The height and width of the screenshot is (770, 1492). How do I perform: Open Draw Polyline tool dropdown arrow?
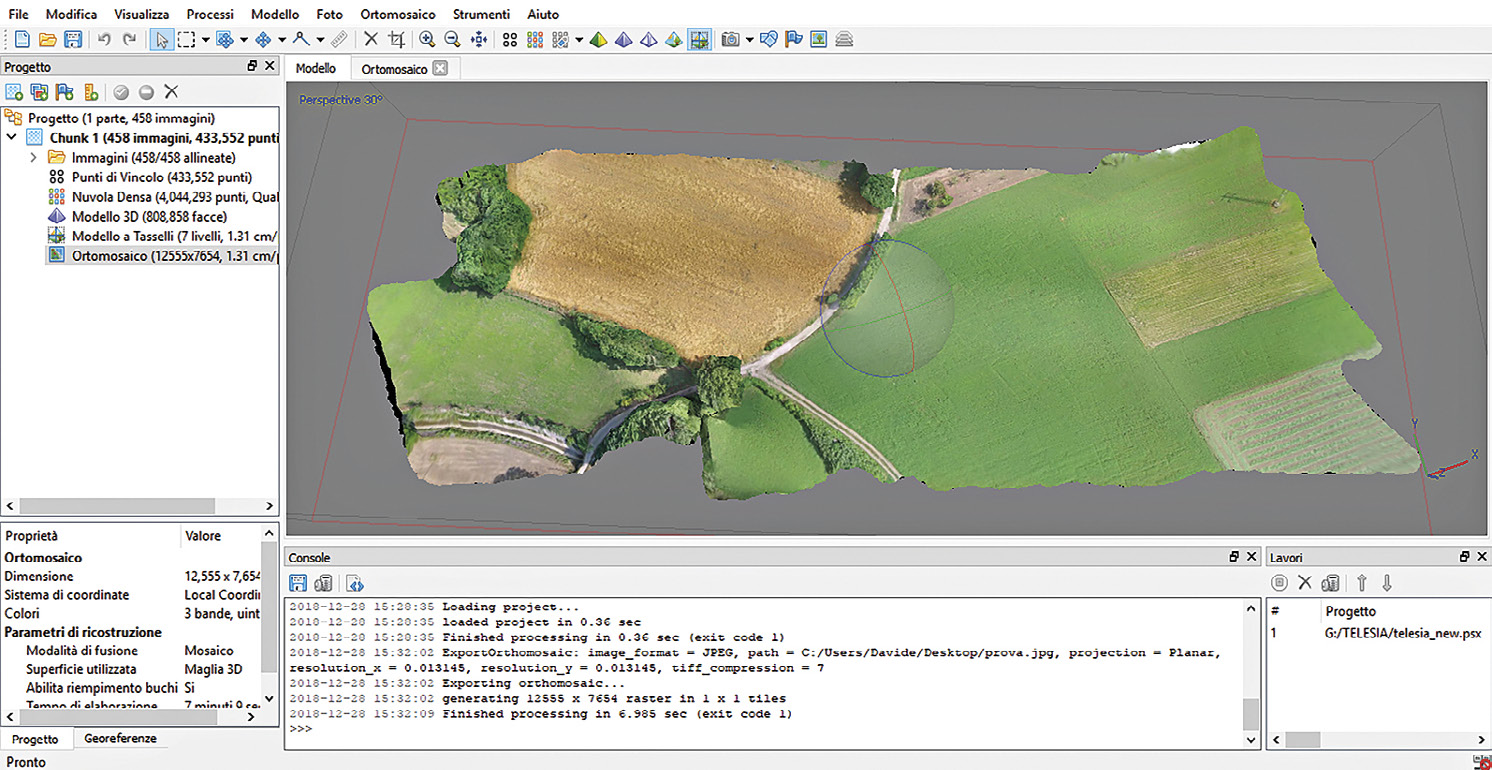[320, 40]
